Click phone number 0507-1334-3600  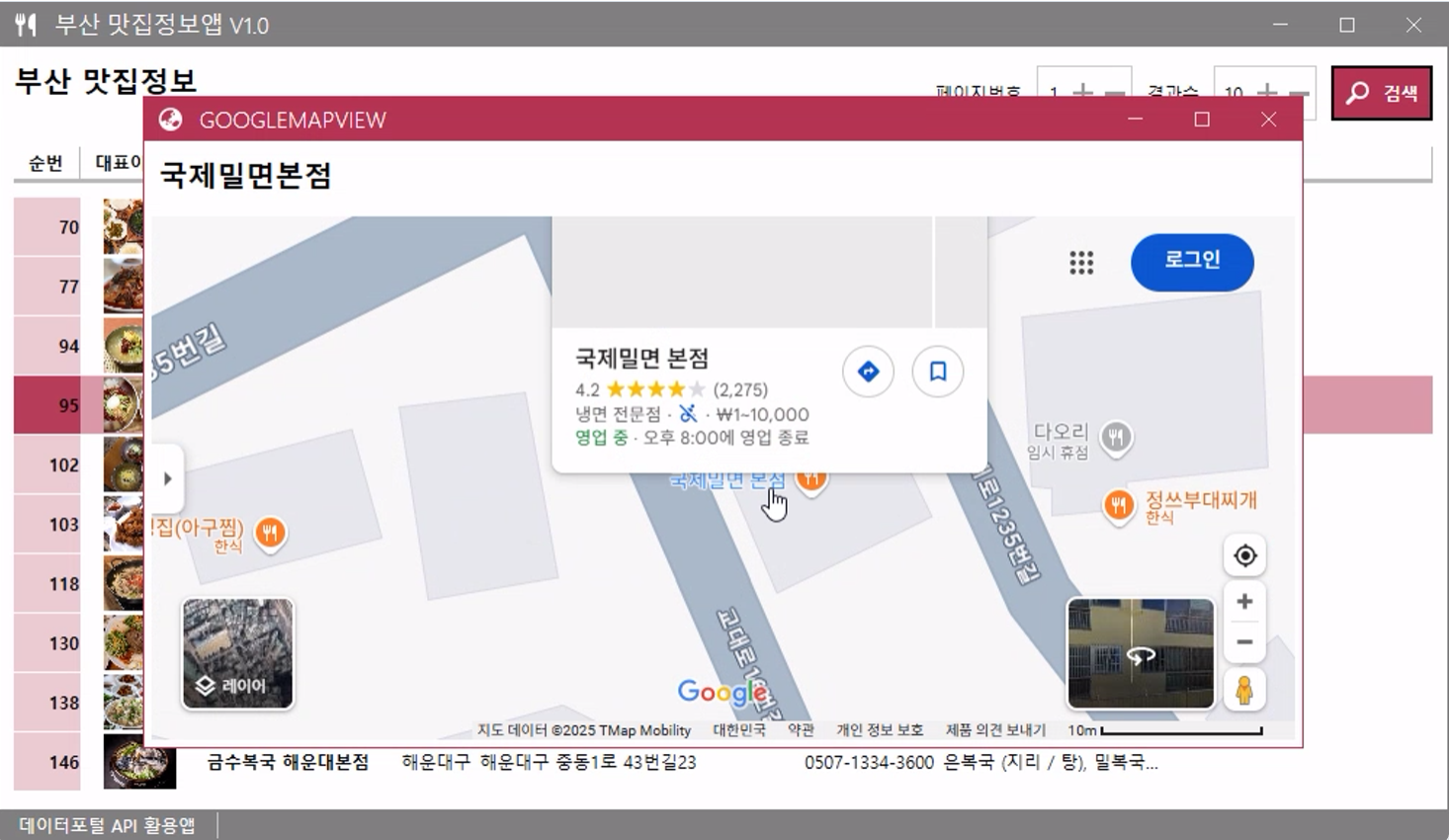tap(869, 762)
